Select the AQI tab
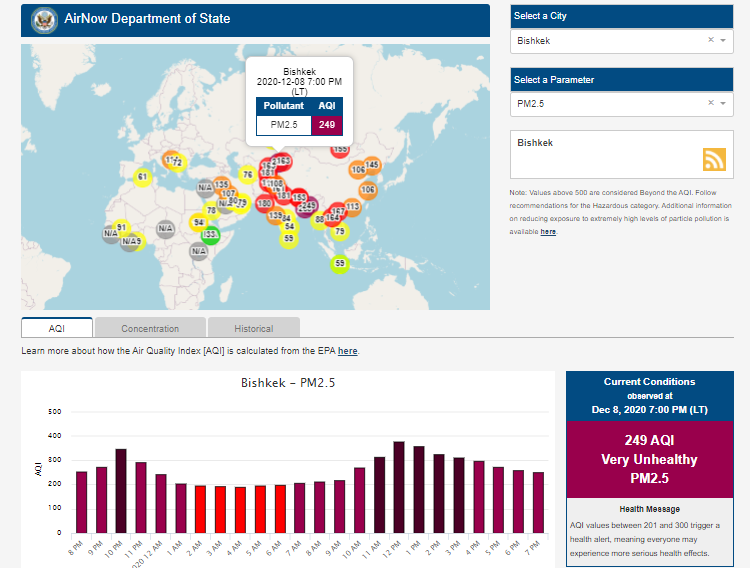The height and width of the screenshot is (568, 750). click(x=57, y=328)
